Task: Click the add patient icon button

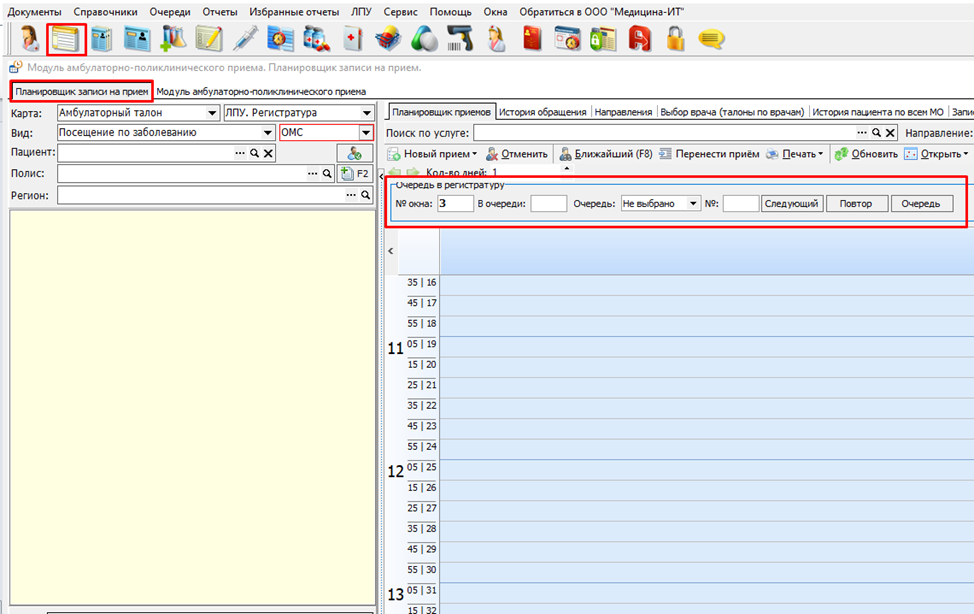Action: point(354,153)
